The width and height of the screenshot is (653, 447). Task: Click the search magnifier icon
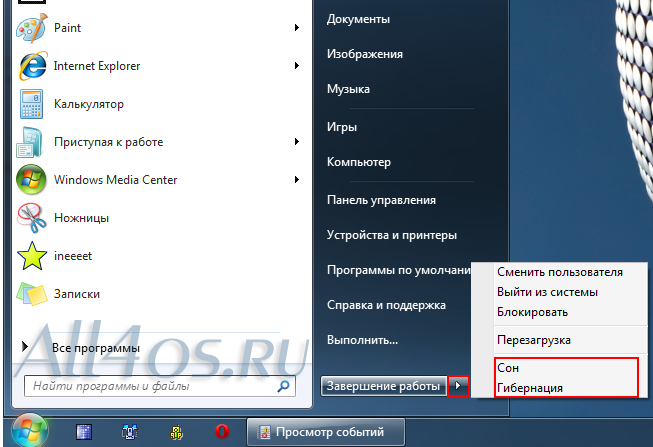coord(284,386)
